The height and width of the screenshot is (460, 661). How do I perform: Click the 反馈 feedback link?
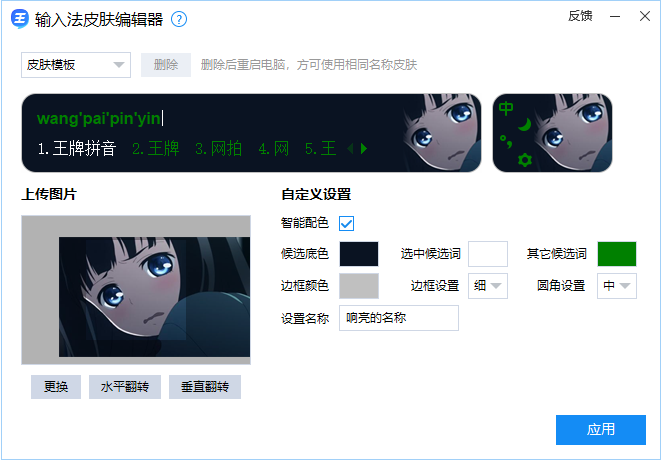580,16
